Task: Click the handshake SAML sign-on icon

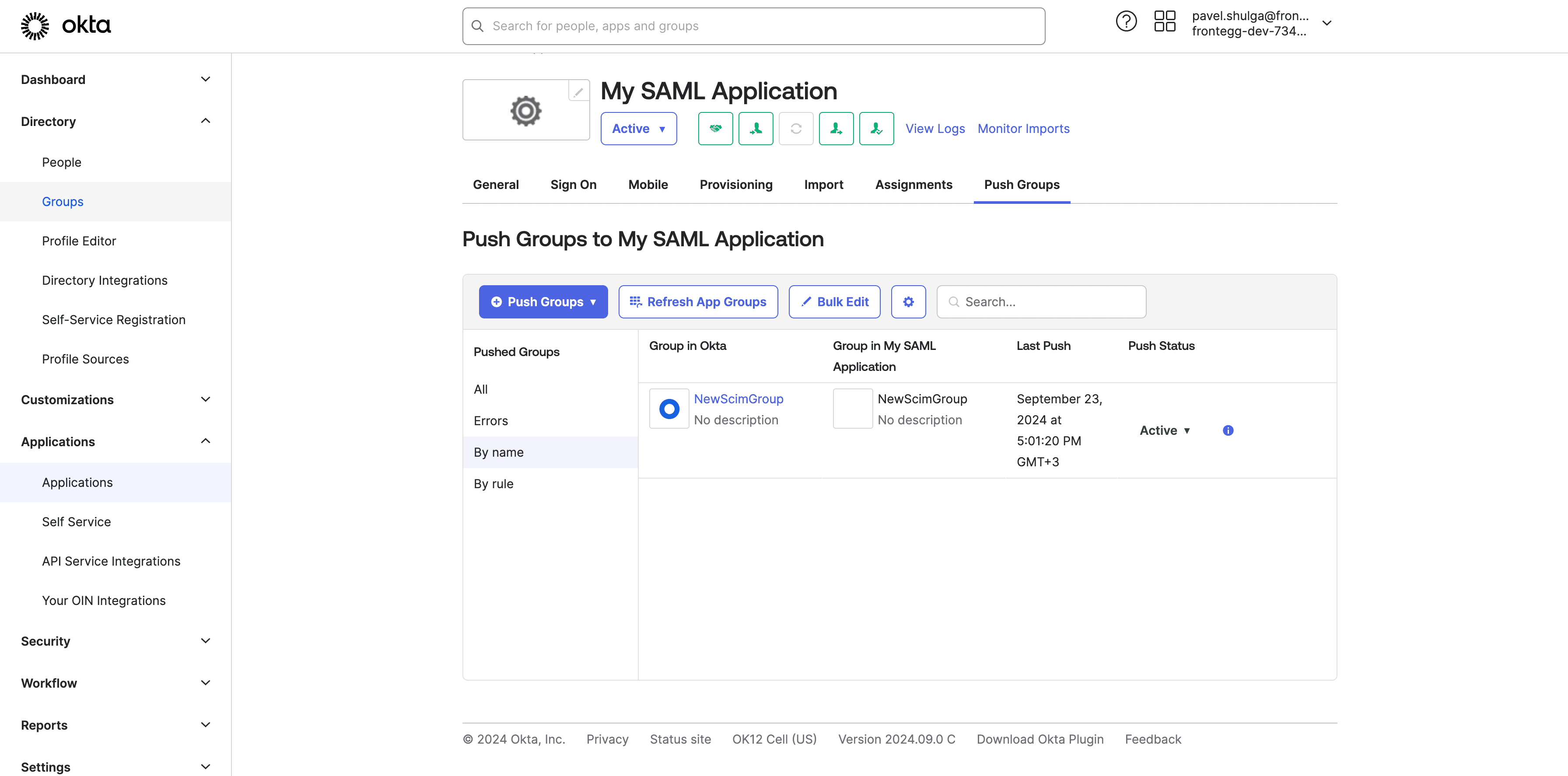Action: coord(715,129)
